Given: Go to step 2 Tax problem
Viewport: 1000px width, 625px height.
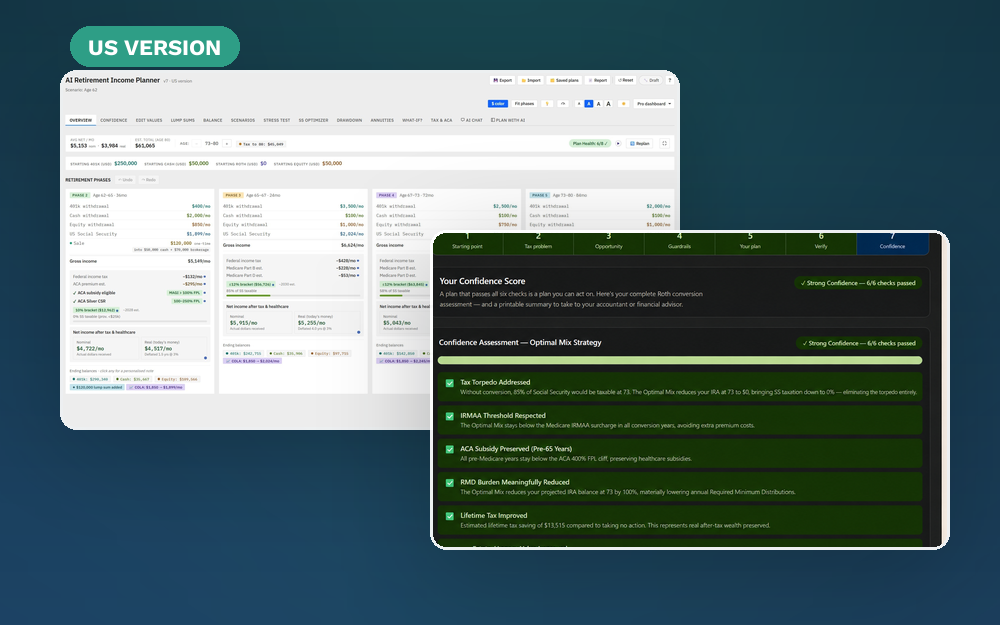Looking at the screenshot, I should [x=538, y=242].
